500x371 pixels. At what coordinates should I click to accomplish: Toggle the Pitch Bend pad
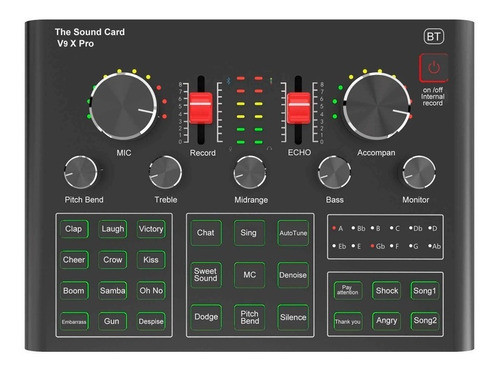[x=249, y=317]
